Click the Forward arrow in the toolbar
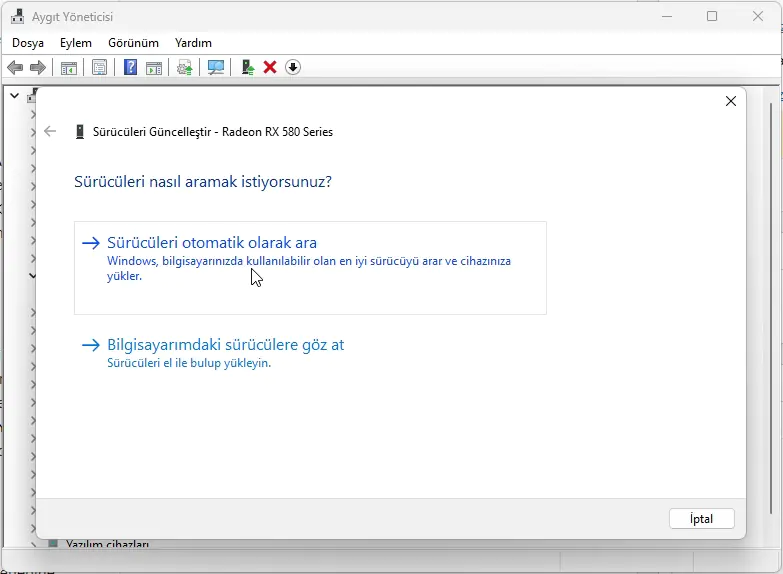The width and height of the screenshot is (783, 574). 38,67
